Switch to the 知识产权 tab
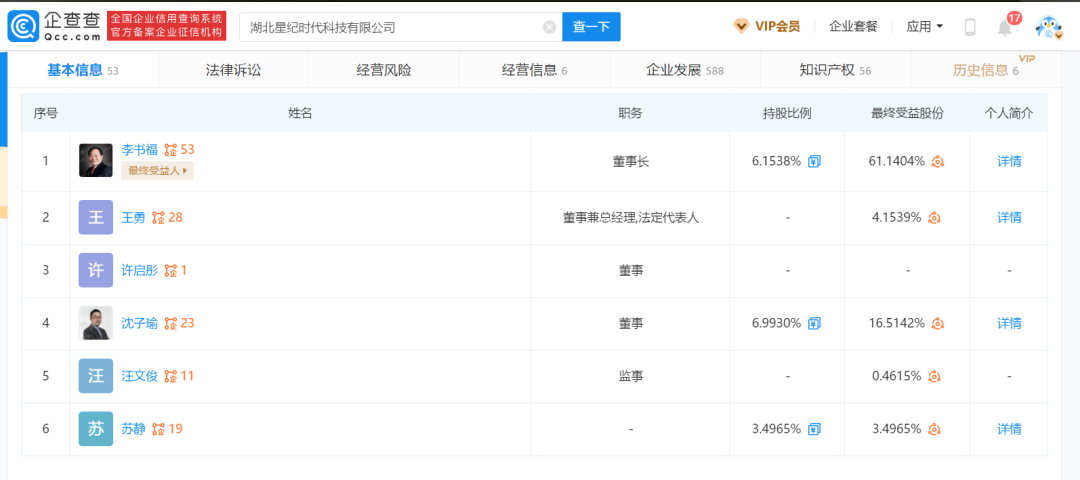Image resolution: width=1080 pixels, height=480 pixels. pos(835,70)
